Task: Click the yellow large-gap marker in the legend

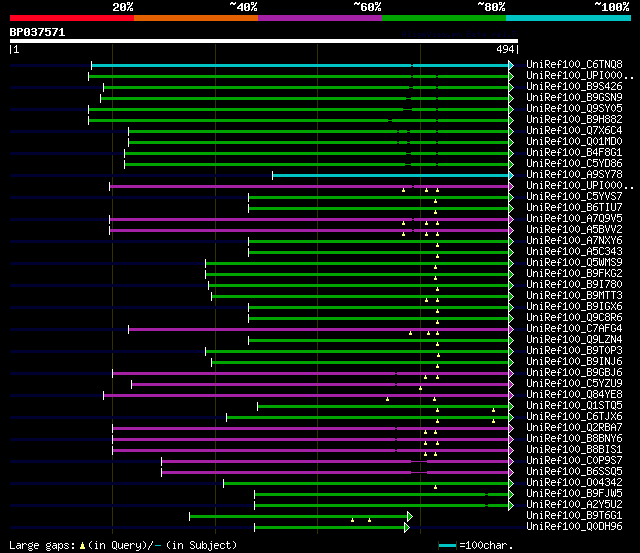Action: point(82,546)
